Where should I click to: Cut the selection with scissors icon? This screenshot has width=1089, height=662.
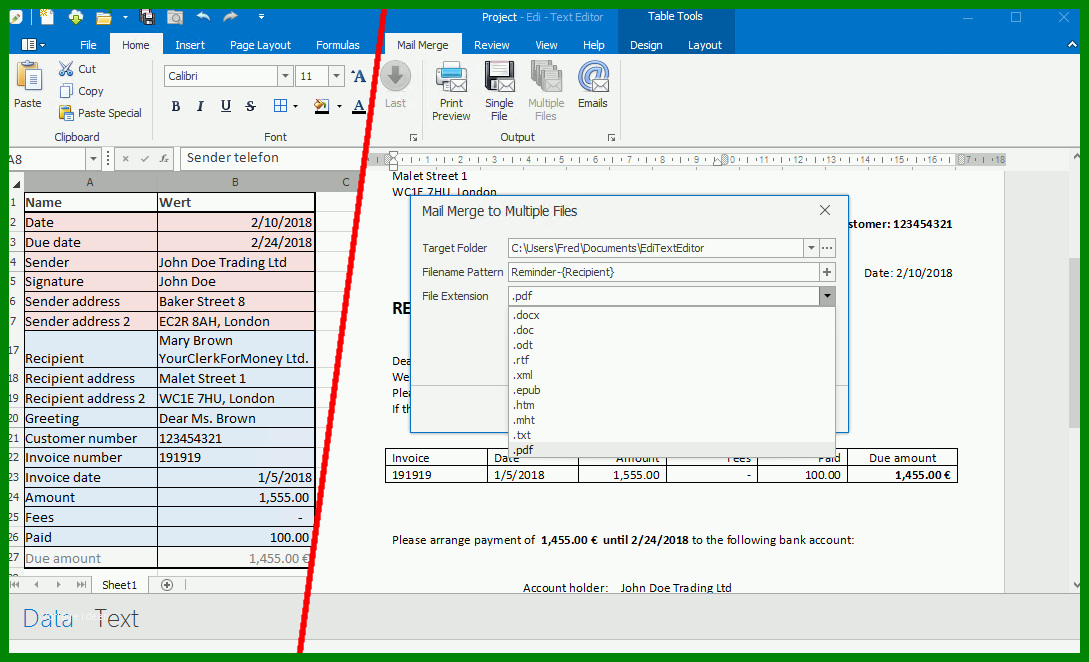(66, 69)
